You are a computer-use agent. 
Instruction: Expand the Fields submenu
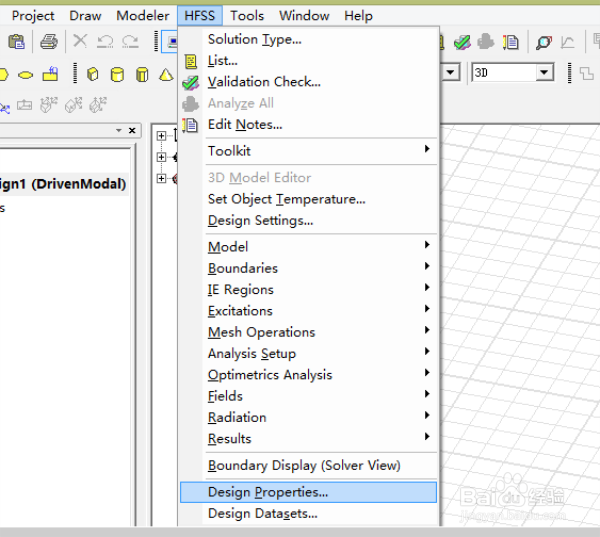coord(308,396)
